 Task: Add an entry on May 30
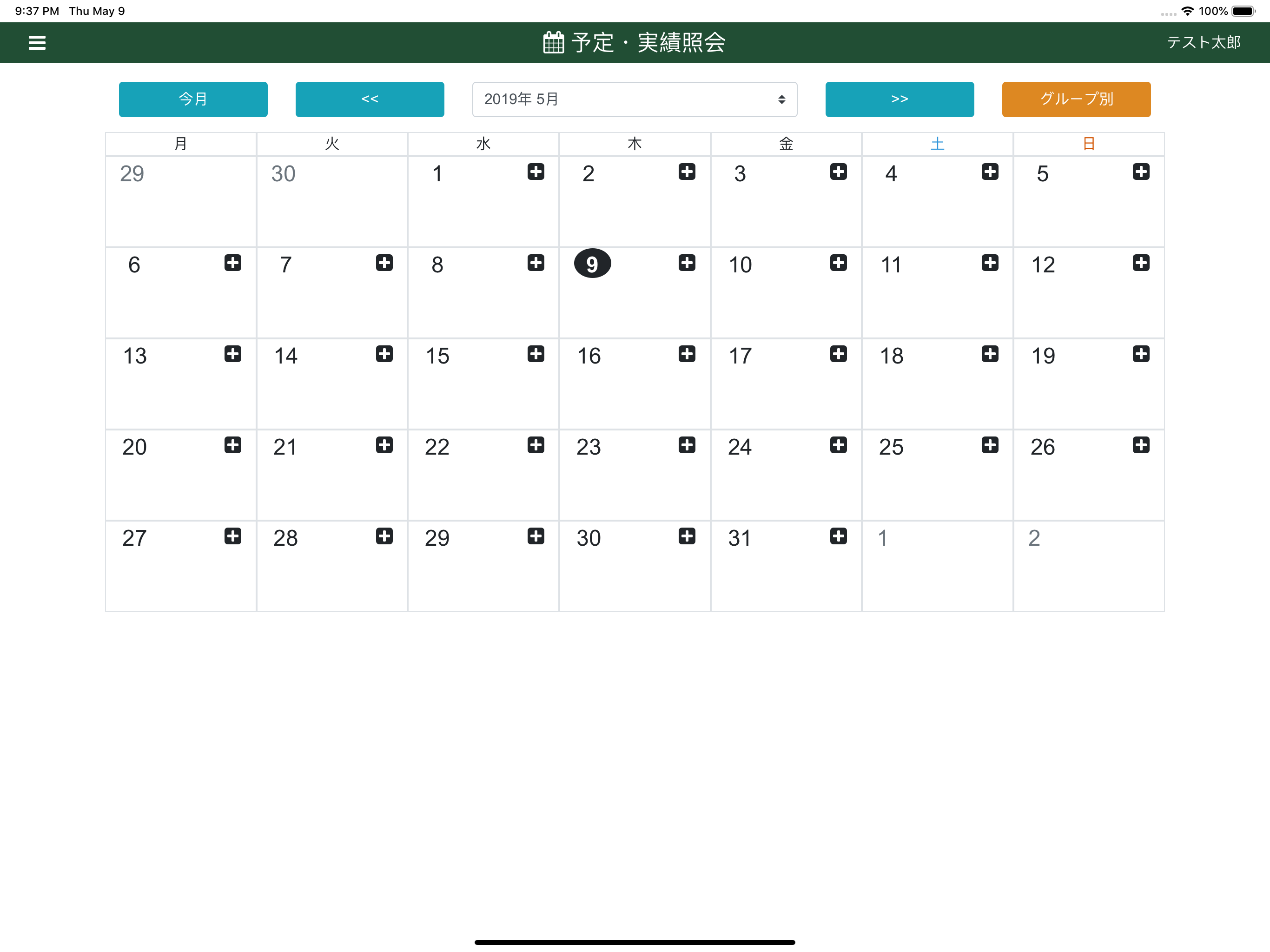pyautogui.click(x=687, y=536)
